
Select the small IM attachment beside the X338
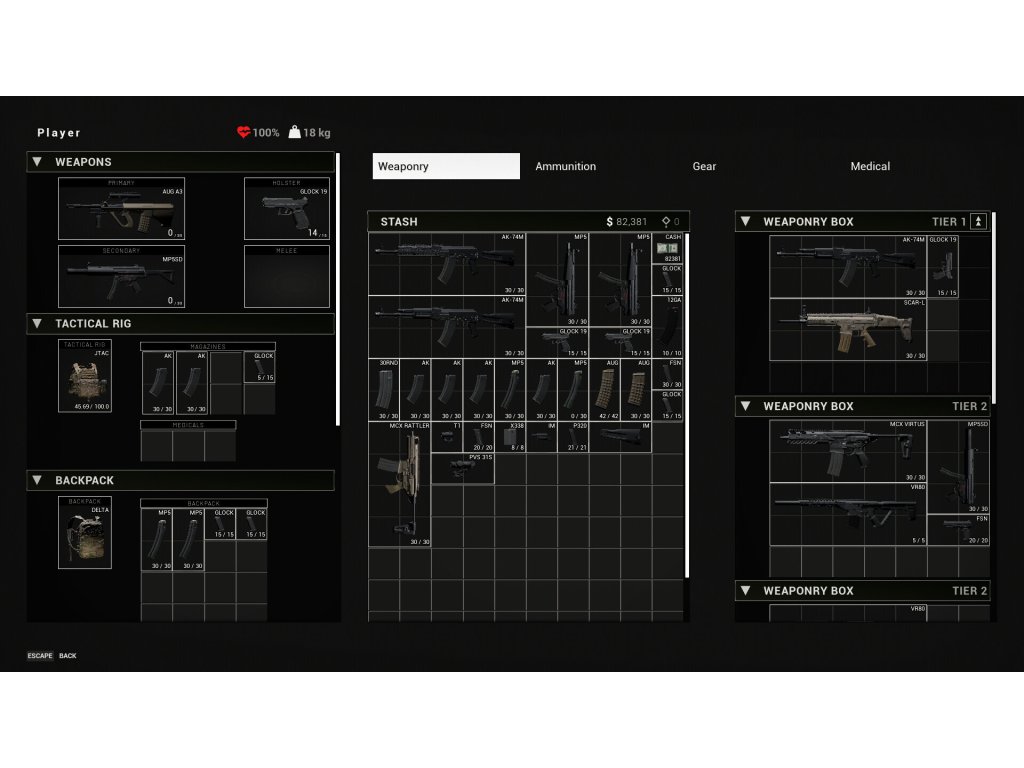point(542,436)
